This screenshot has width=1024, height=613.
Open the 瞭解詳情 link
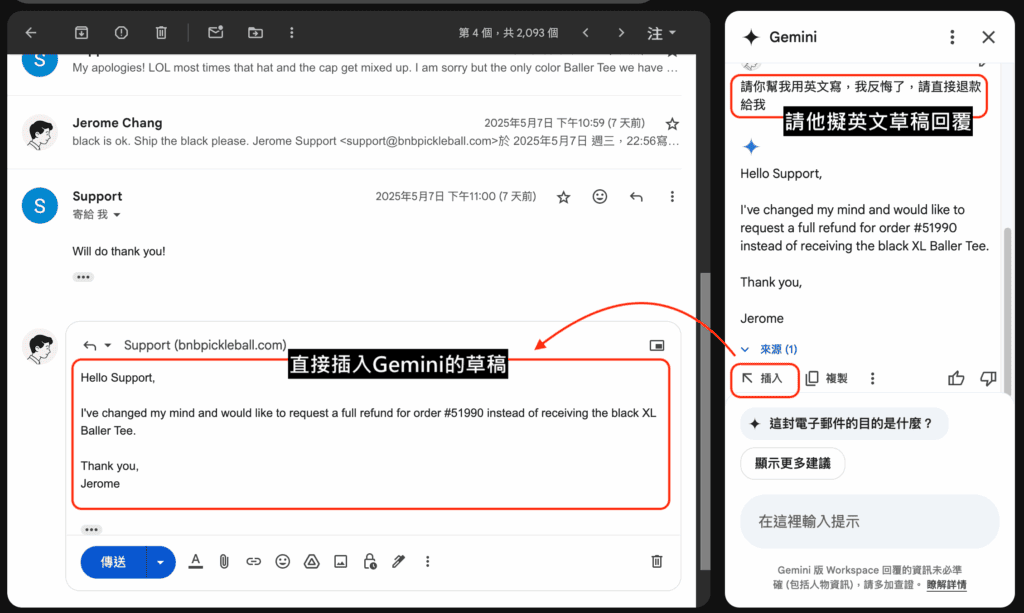point(946,585)
